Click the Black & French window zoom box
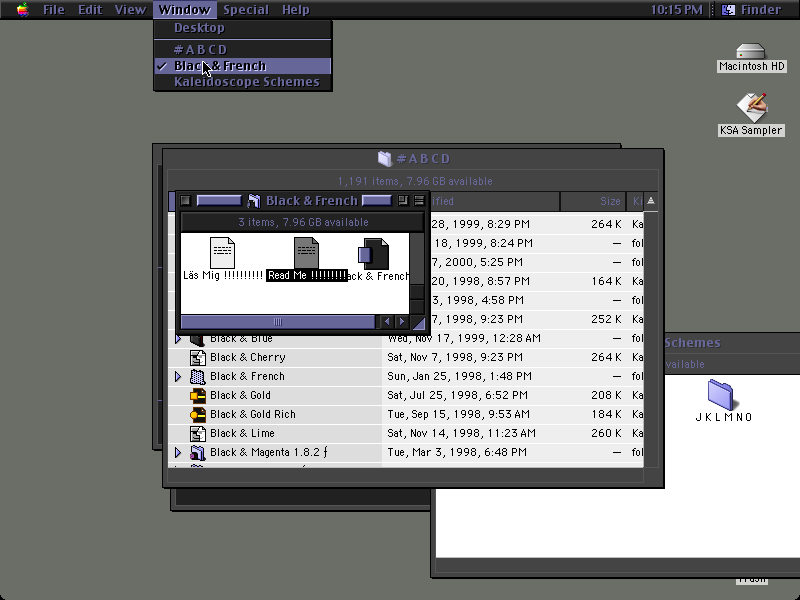This screenshot has width=800, height=600. pos(403,201)
